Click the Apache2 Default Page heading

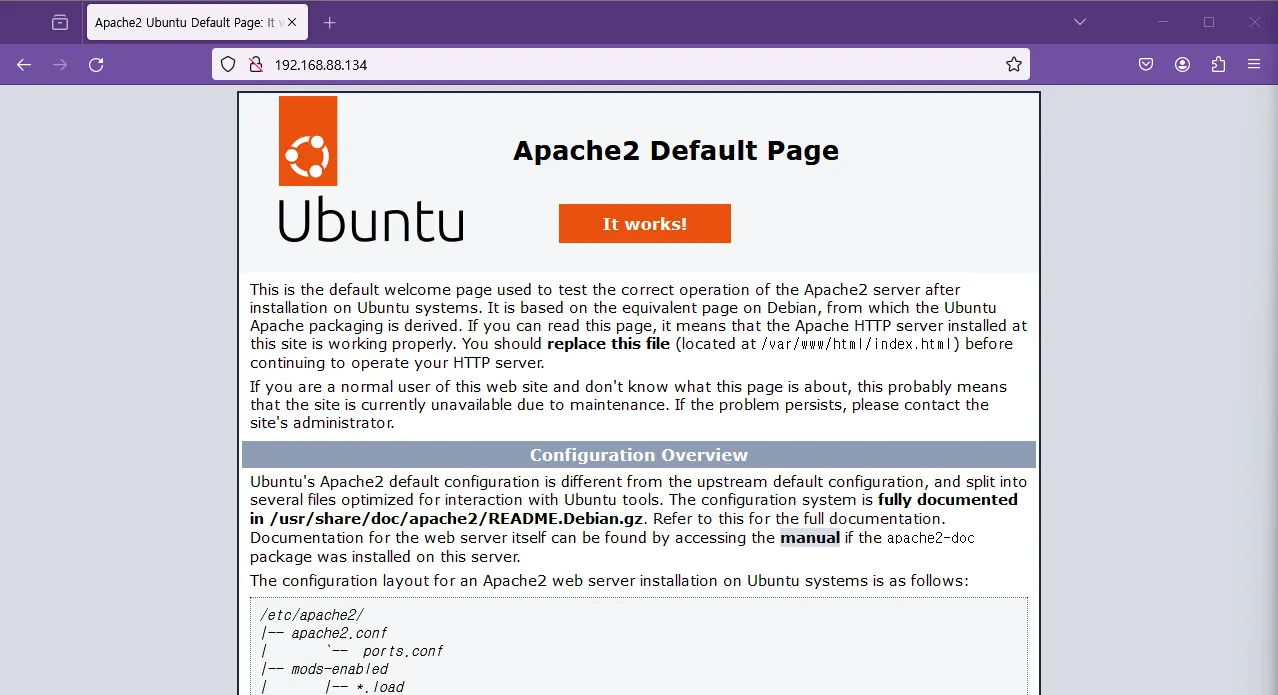click(x=676, y=150)
